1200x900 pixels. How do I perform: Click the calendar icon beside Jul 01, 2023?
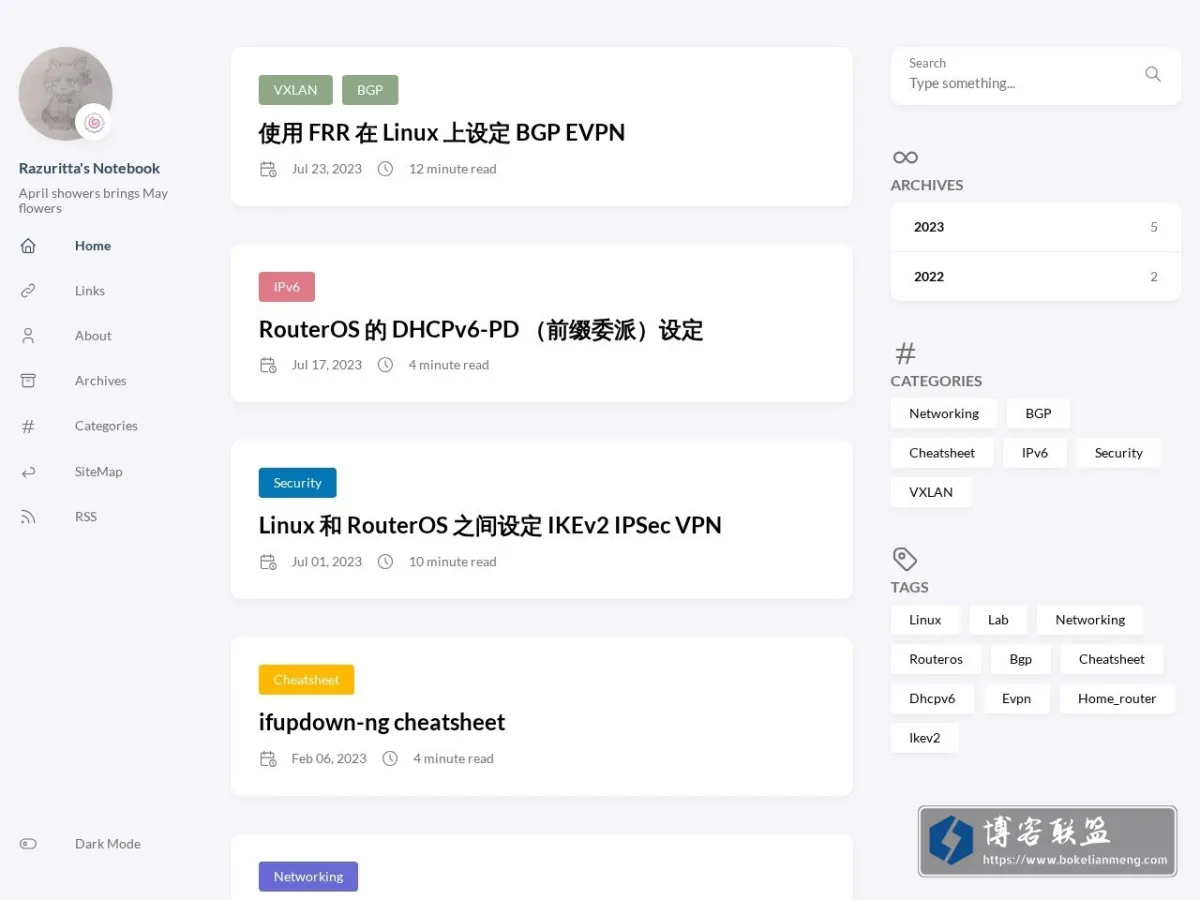pyautogui.click(x=268, y=562)
